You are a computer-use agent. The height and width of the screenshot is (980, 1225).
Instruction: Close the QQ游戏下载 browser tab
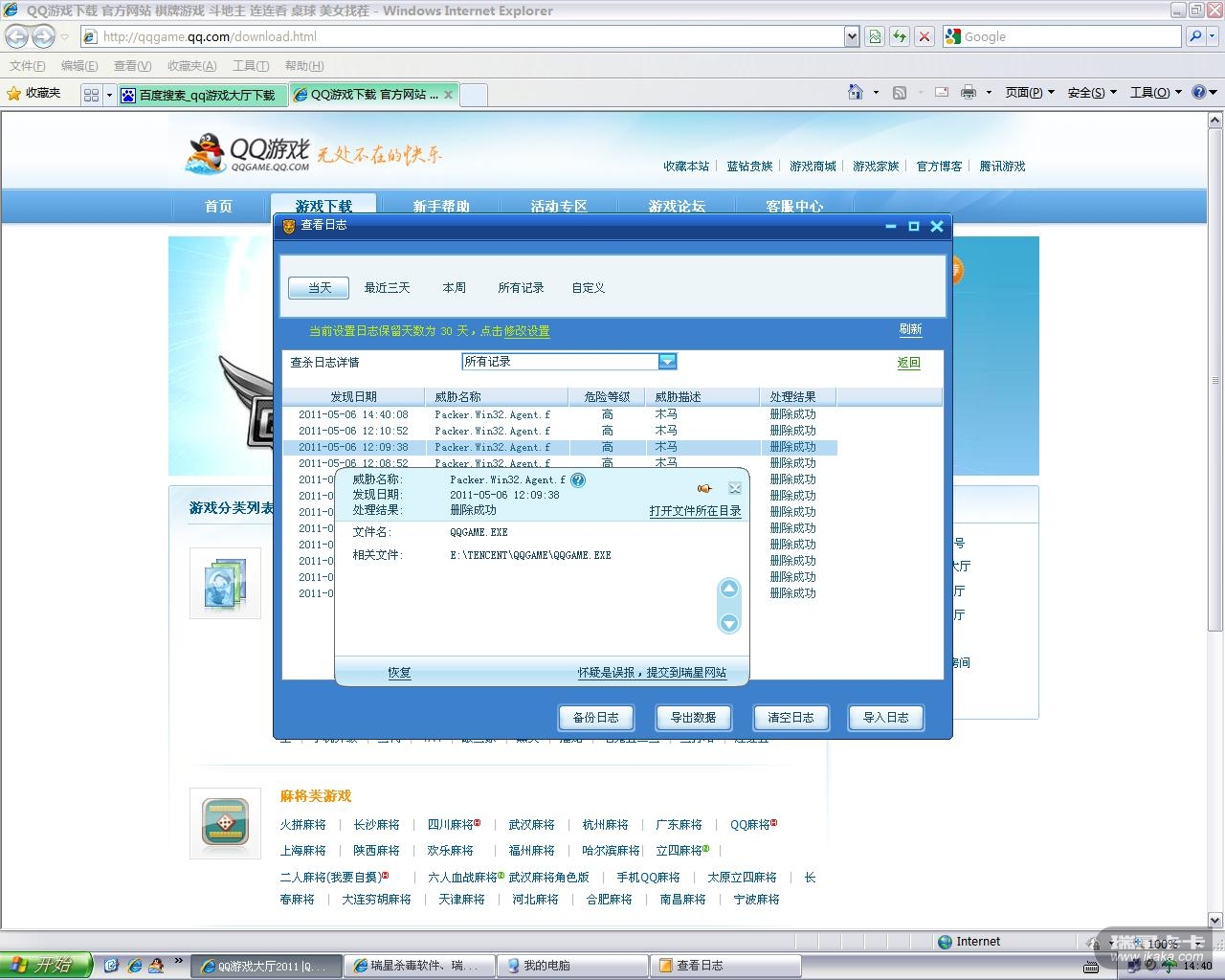point(448,95)
